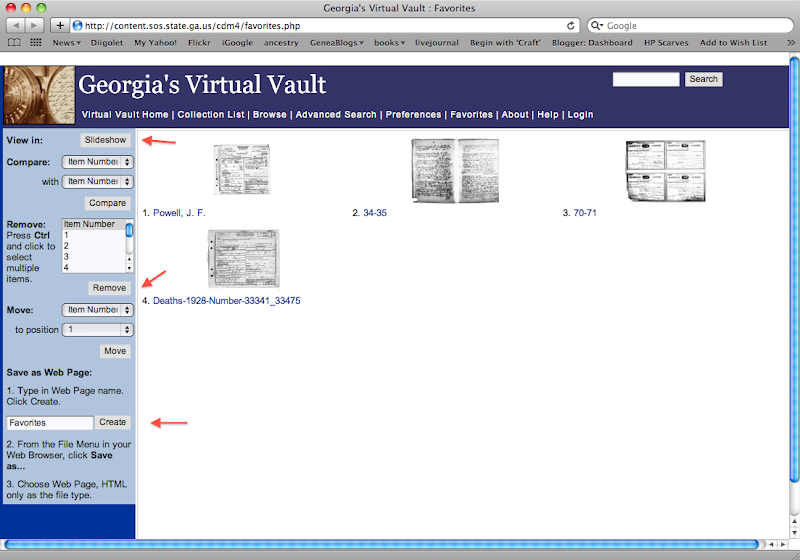The width and height of the screenshot is (800, 560).
Task: Select item 3 in the Remove list
Action: [93, 257]
